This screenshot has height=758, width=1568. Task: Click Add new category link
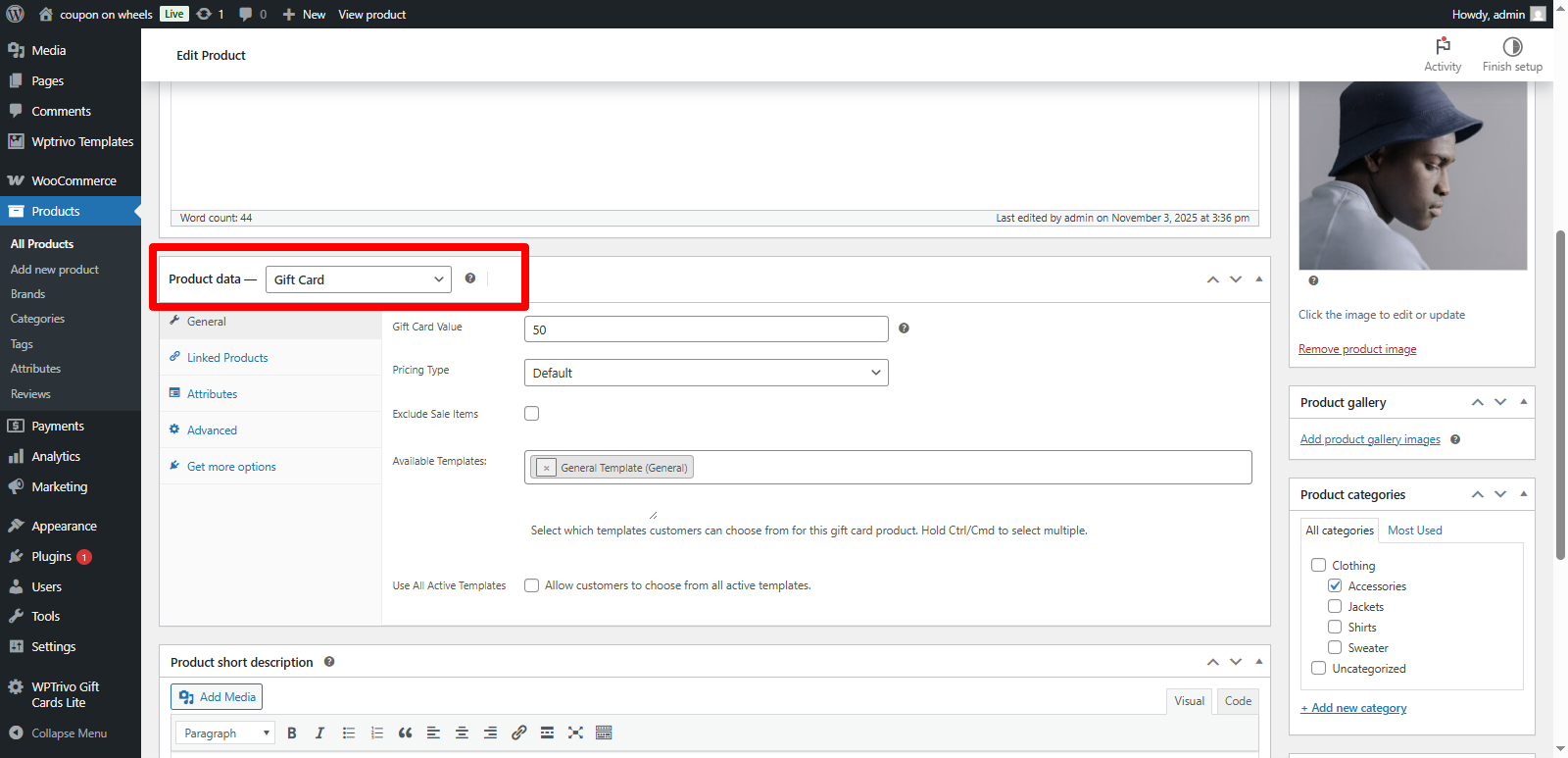tap(1353, 708)
